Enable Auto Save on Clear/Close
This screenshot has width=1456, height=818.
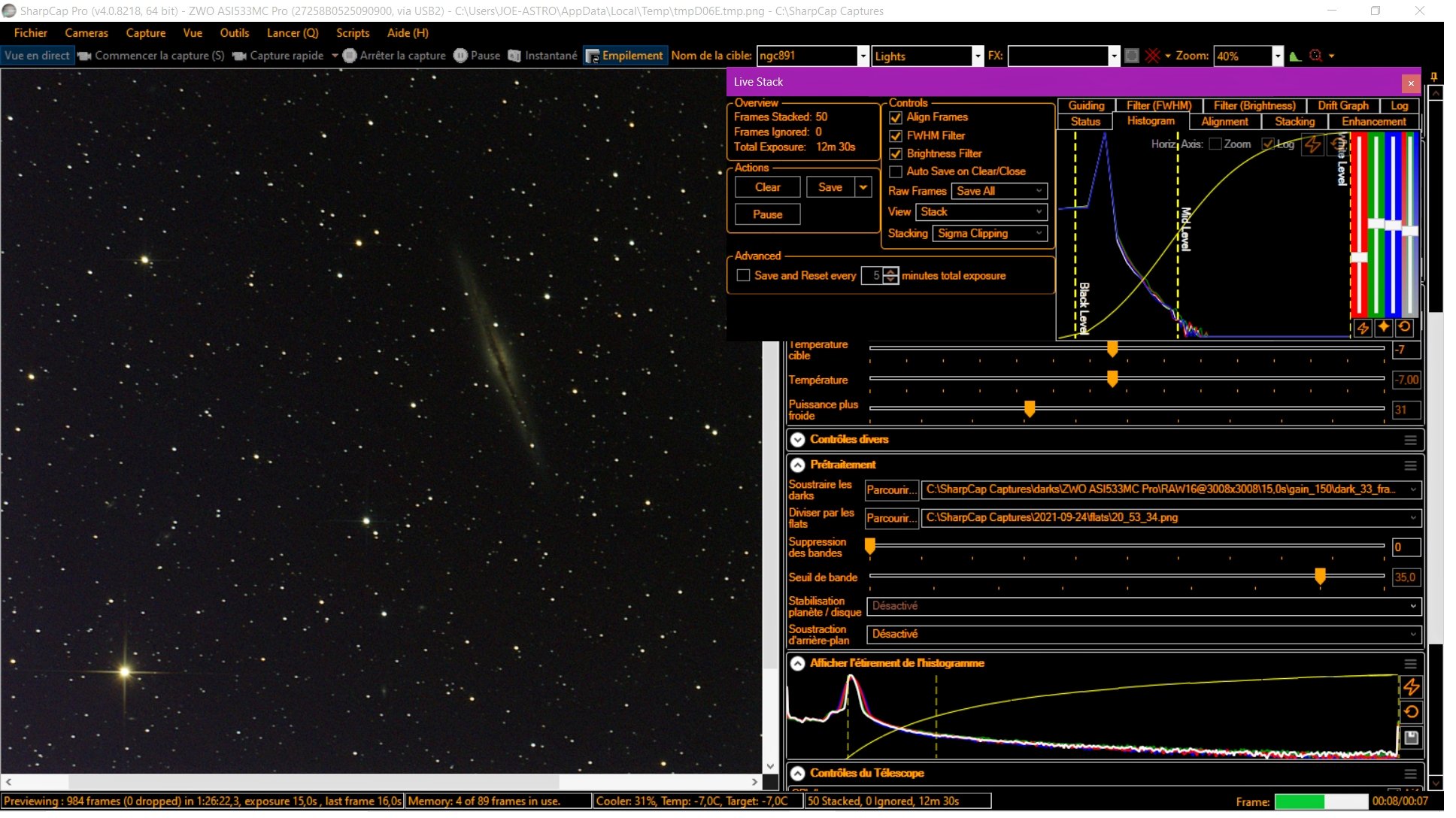pos(896,171)
